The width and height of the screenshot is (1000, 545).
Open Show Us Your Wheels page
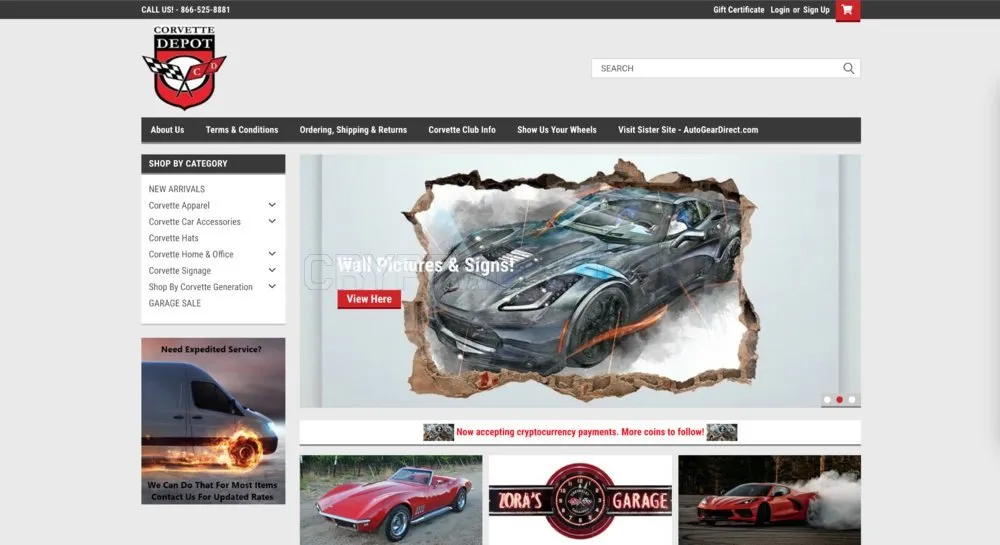tap(557, 130)
